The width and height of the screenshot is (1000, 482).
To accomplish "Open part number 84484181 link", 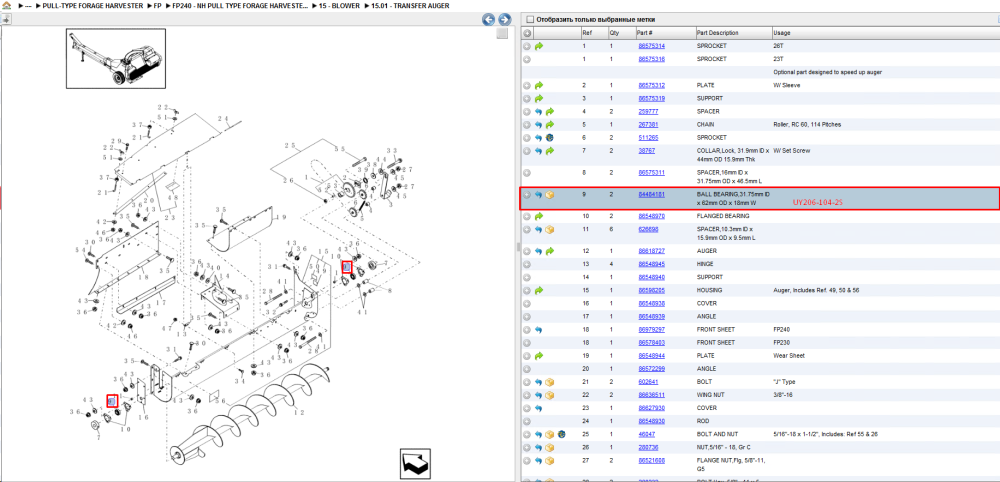I will [x=652, y=194].
